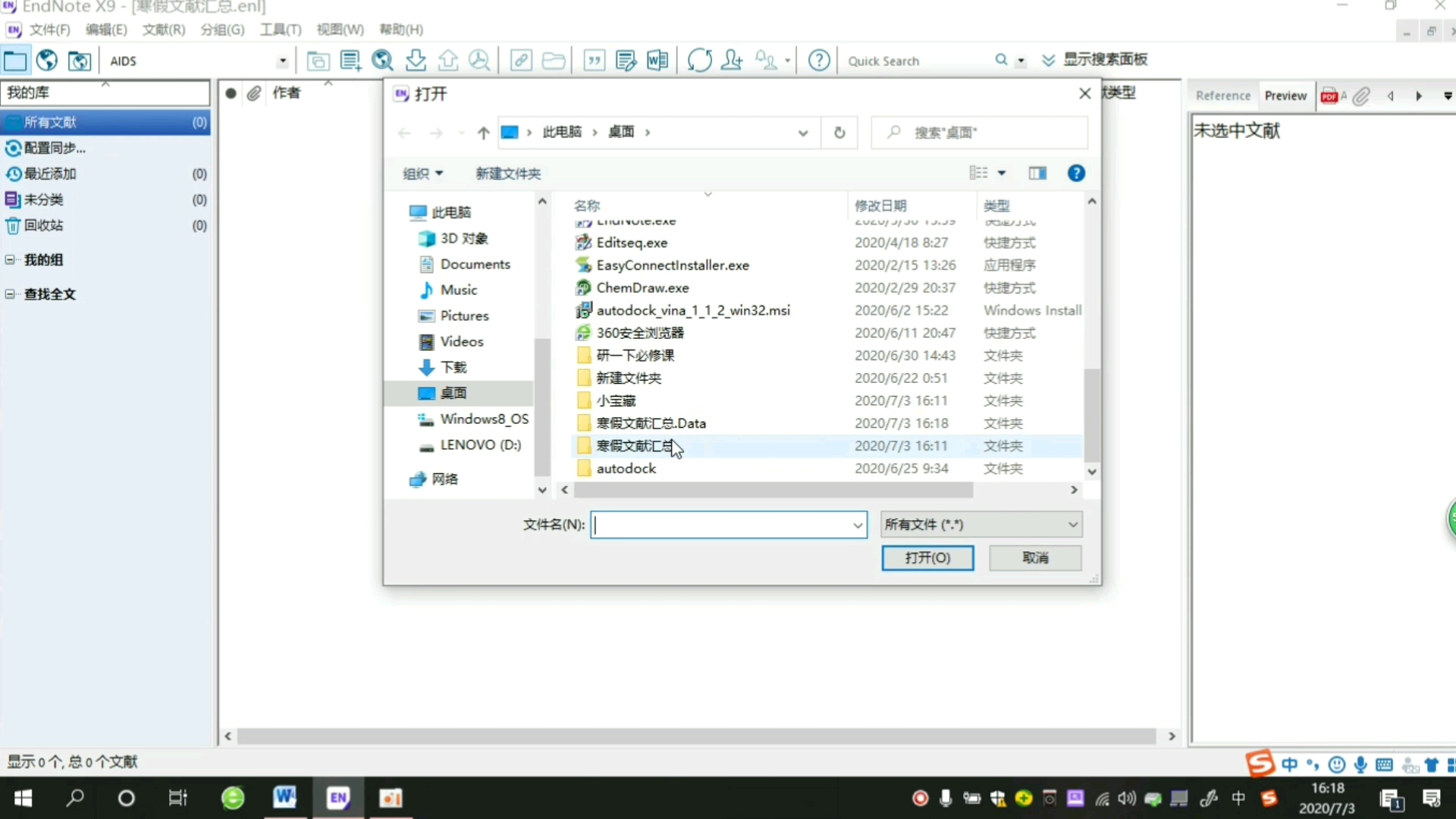Image resolution: width=1456 pixels, height=819 pixels.
Task: Select the 寒假文献汇总.Data folder
Action: point(651,423)
